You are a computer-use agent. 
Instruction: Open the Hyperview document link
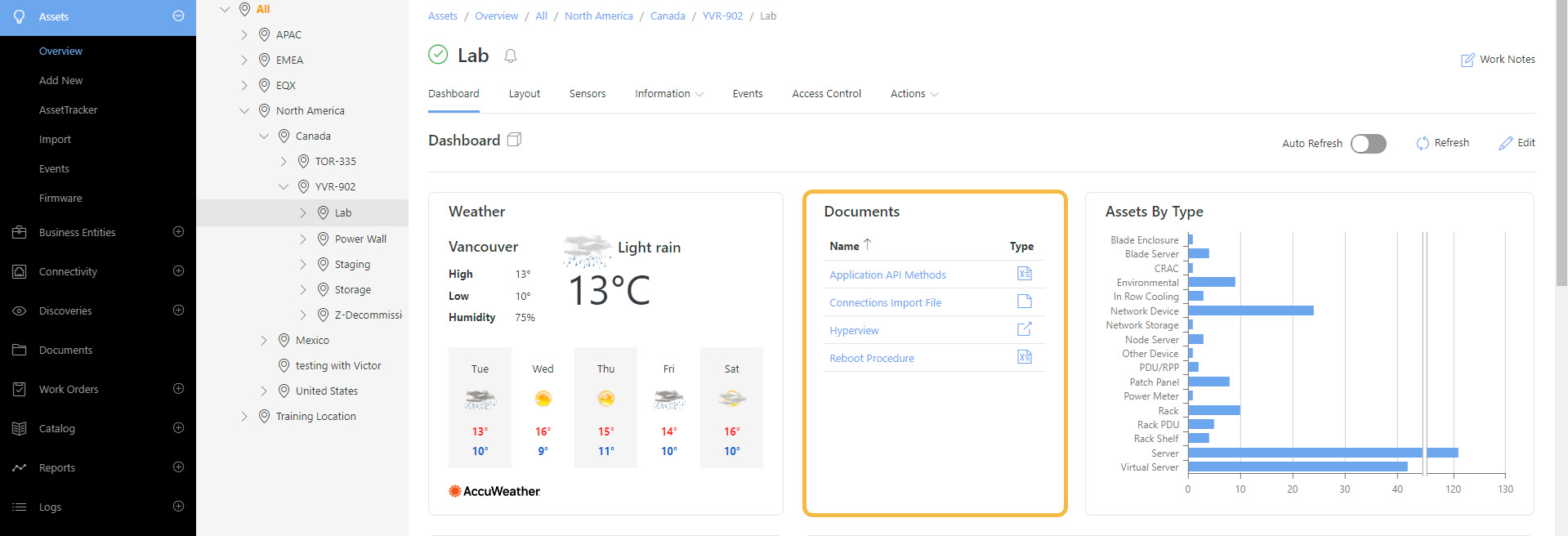854,331
